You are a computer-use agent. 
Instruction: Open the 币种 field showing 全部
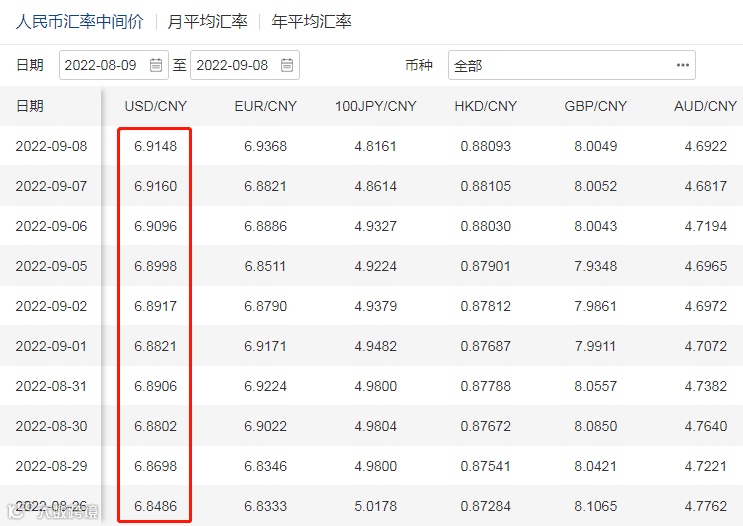point(572,65)
